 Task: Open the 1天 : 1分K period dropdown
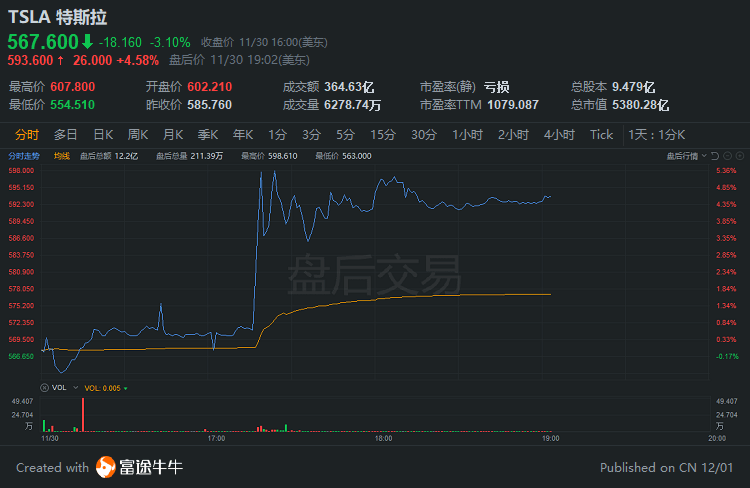tap(657, 135)
